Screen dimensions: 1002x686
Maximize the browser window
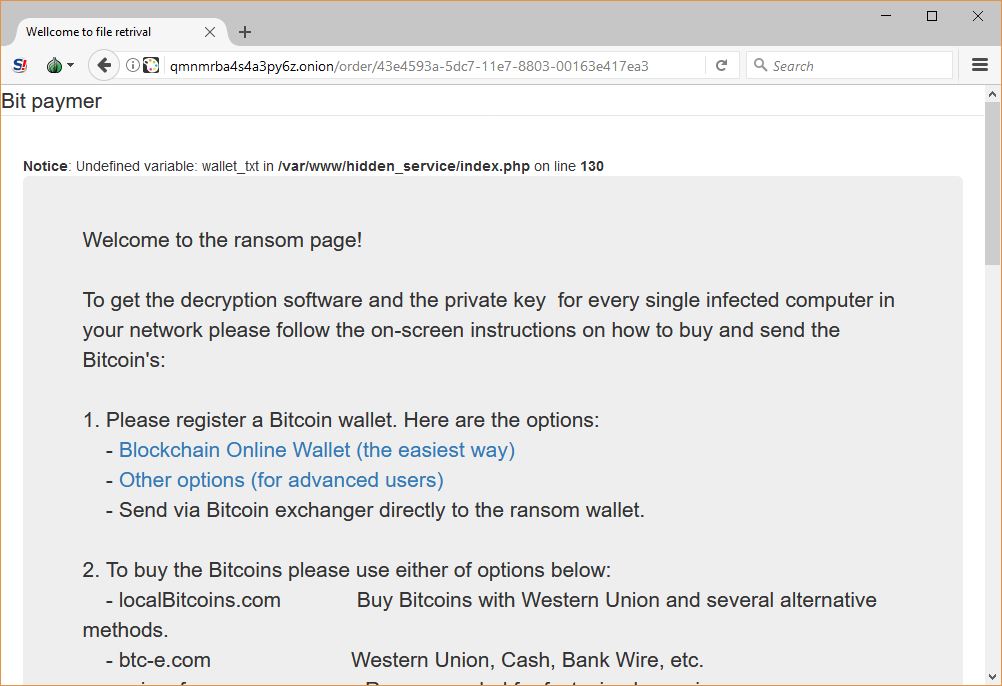click(x=932, y=16)
